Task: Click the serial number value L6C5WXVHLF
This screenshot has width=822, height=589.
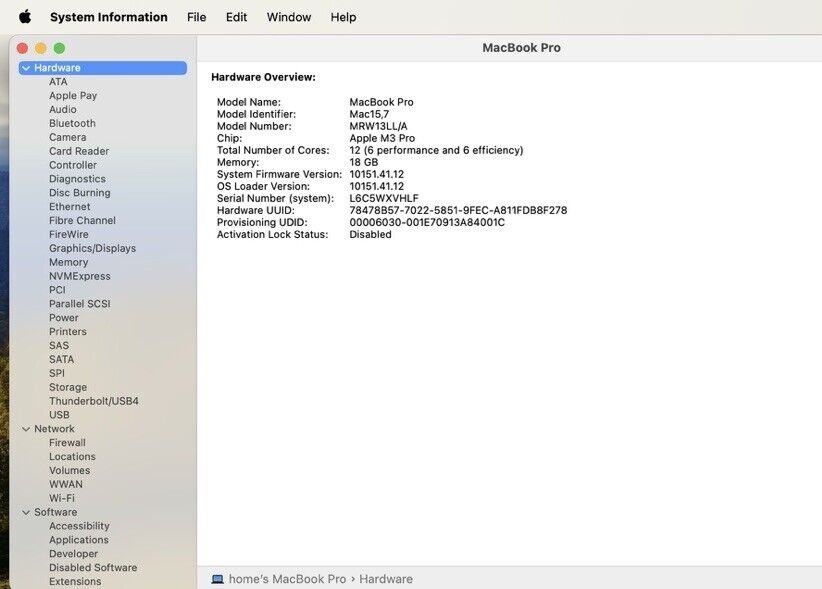Action: [x=384, y=199]
